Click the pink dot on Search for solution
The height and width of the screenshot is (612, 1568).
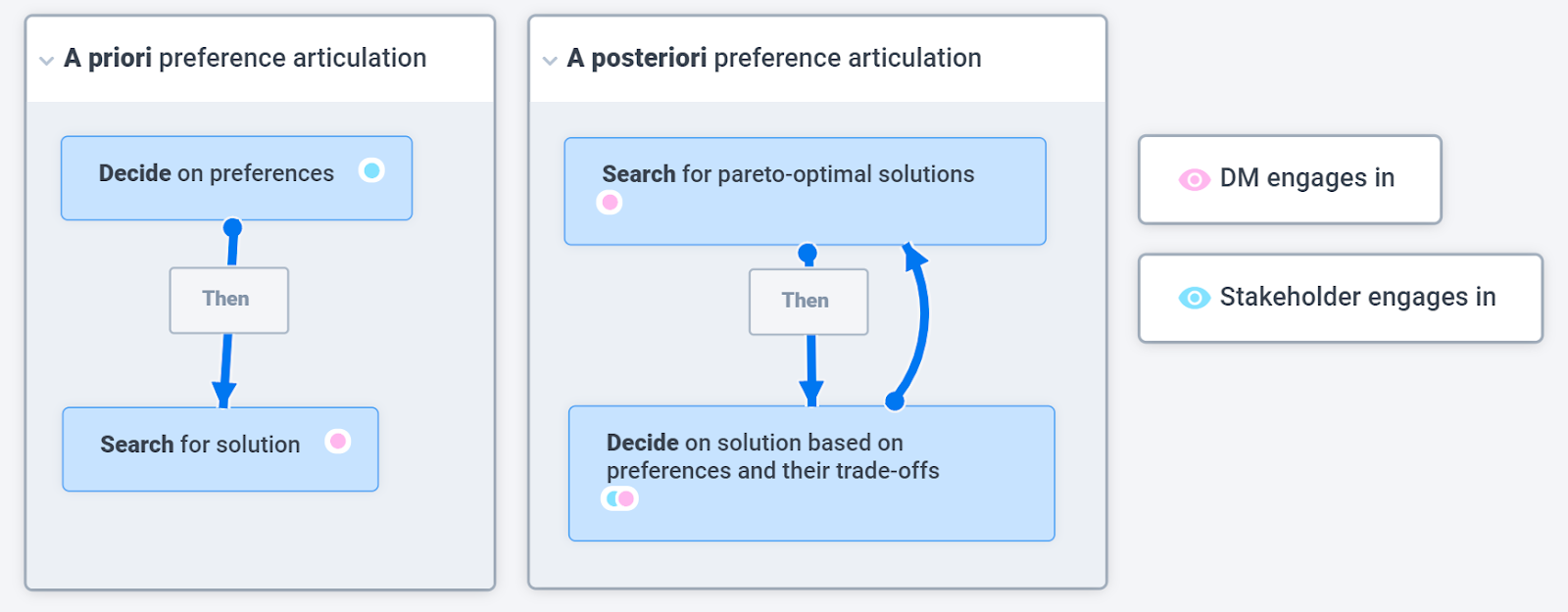338,441
